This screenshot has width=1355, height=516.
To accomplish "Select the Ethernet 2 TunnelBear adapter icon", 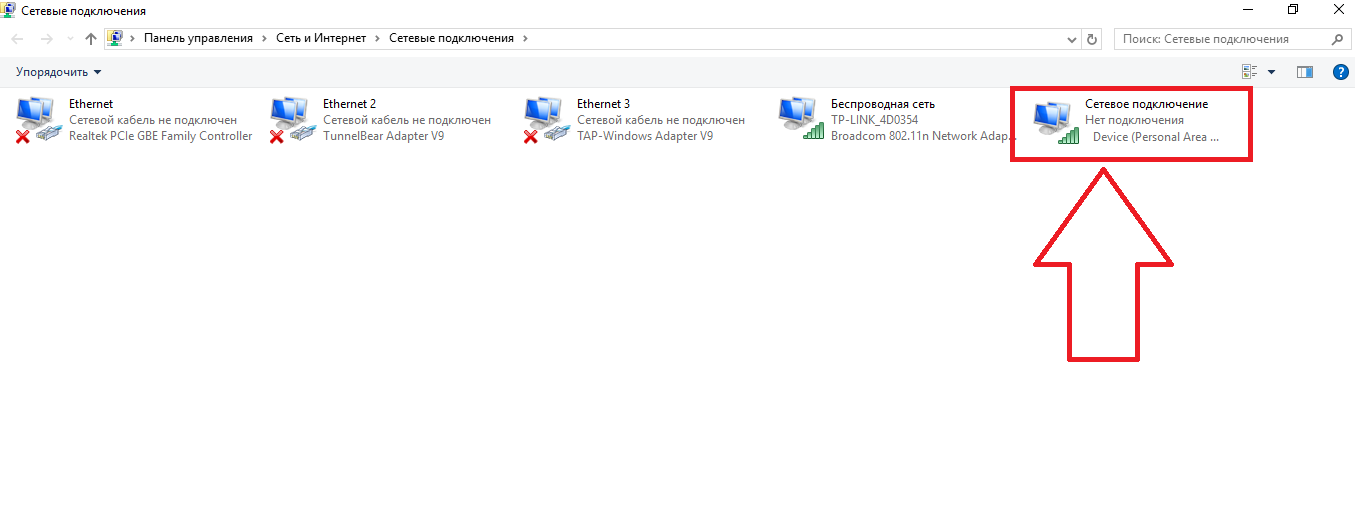I will [x=291, y=120].
